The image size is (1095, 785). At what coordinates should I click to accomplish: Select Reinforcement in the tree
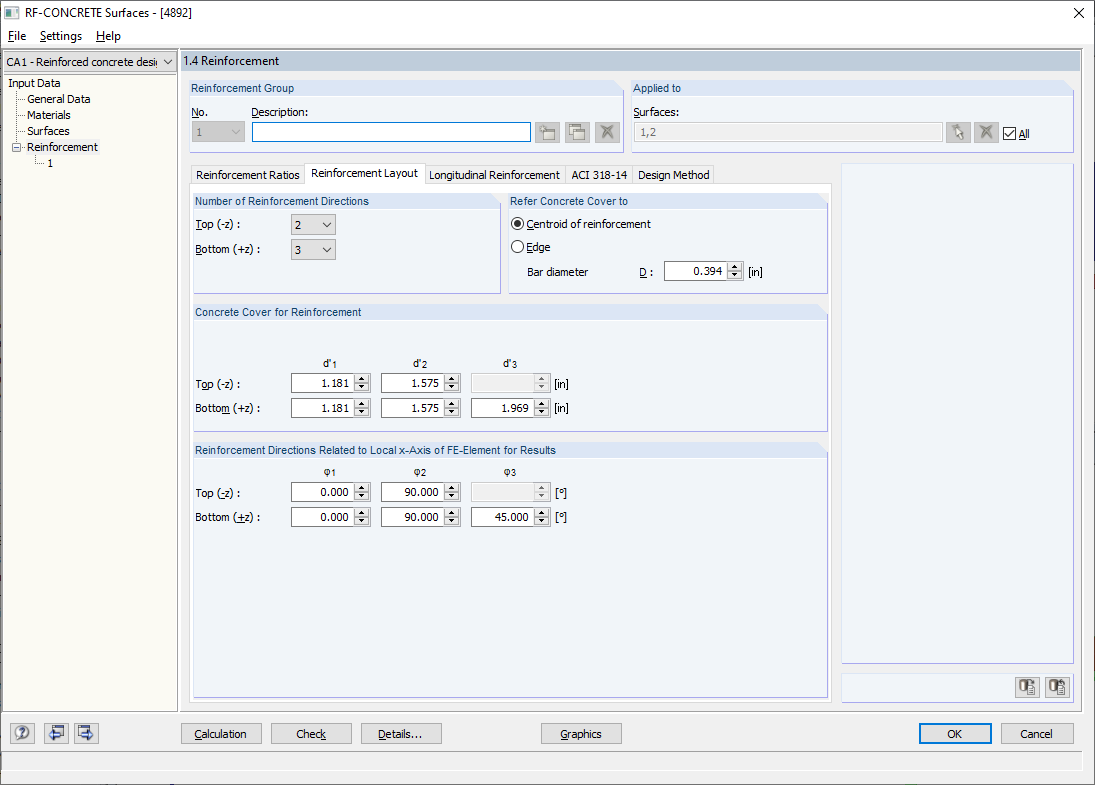pos(62,147)
